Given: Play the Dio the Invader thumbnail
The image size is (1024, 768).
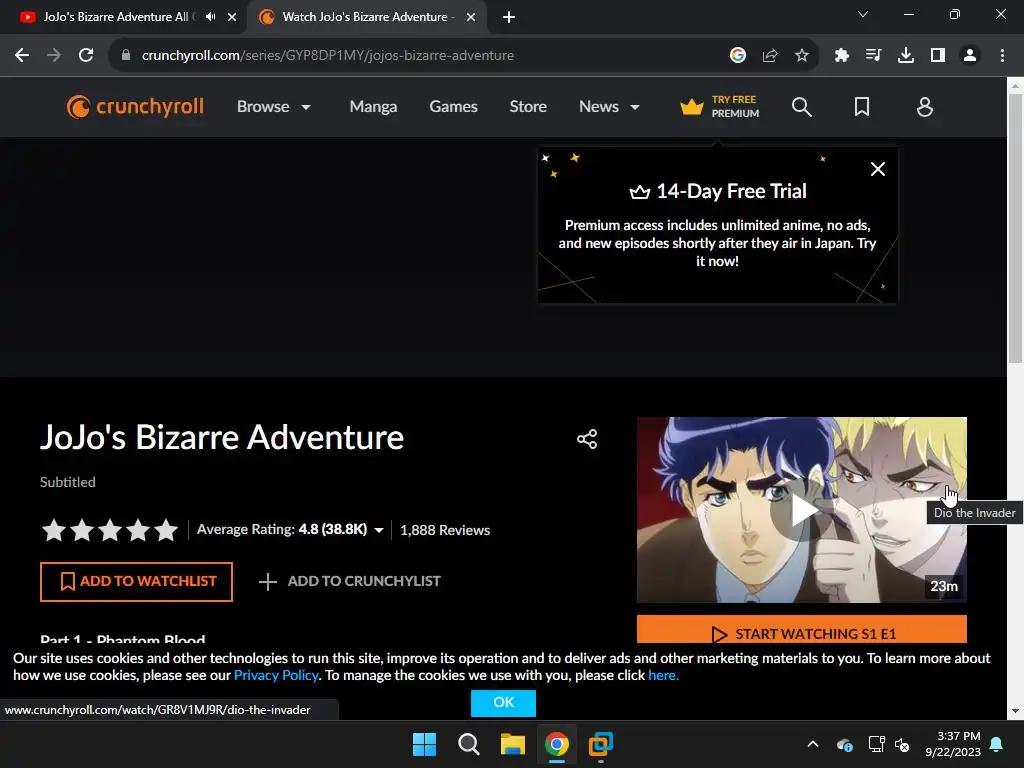Looking at the screenshot, I should 802,510.
